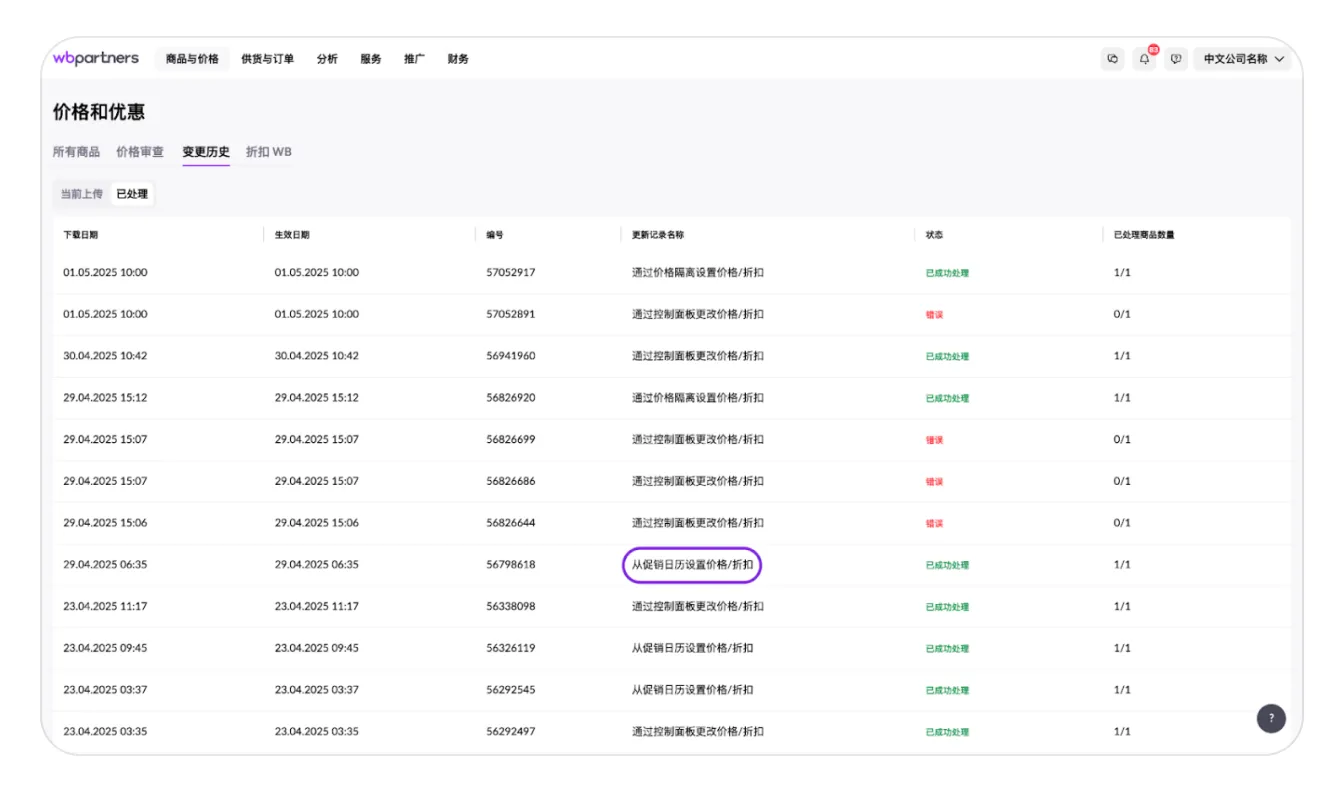Expand the 中文公司名称 account dropdown
Viewport: 1344px width, 792px height.
pyautogui.click(x=1242, y=59)
